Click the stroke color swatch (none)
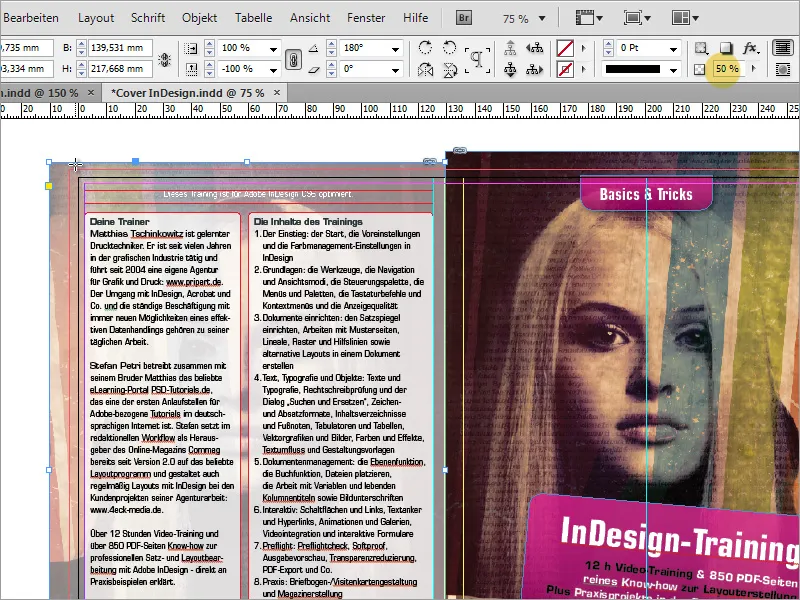800x600 pixels. point(565,69)
